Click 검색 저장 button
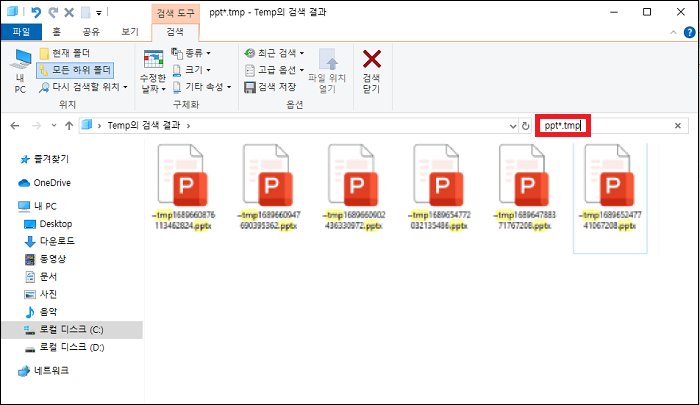This screenshot has height=405, width=700. (270, 87)
